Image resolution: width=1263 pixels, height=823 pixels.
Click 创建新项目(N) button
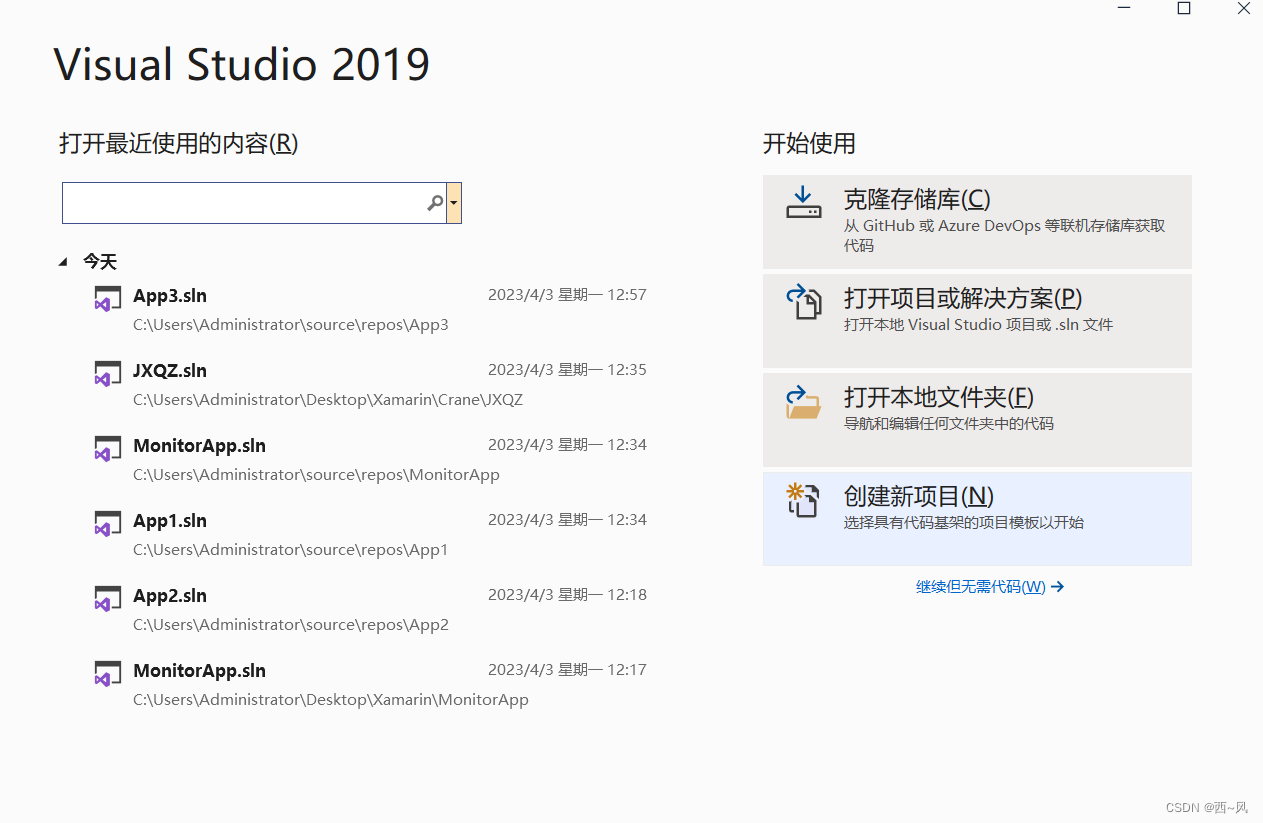point(977,519)
